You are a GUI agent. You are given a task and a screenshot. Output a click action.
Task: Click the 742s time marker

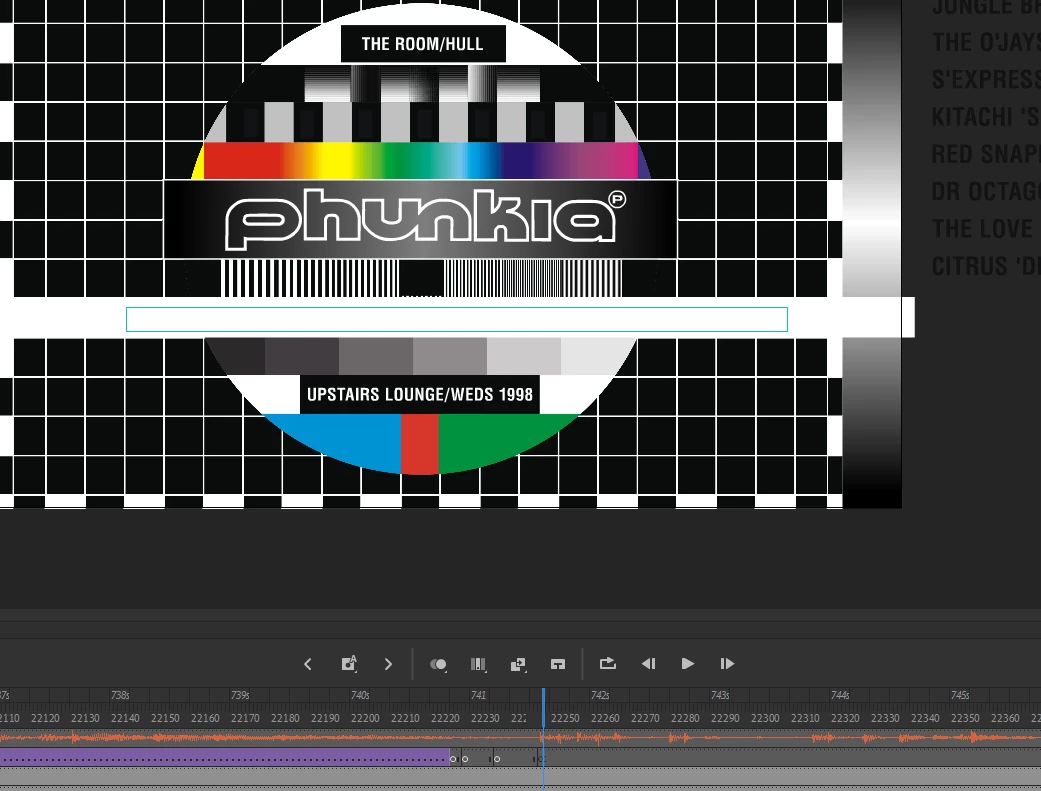coord(600,695)
